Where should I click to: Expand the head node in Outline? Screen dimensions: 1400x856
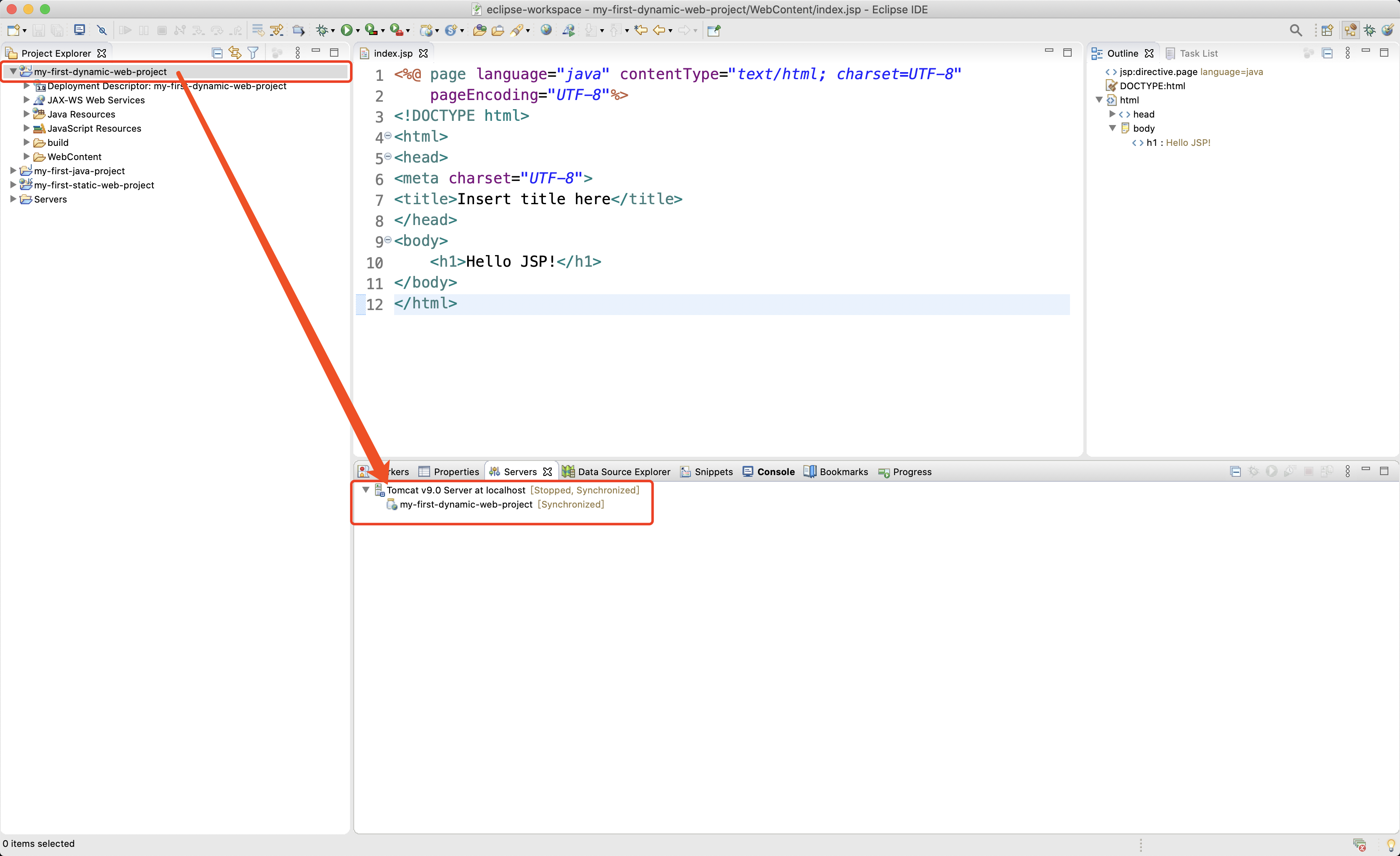1112,114
